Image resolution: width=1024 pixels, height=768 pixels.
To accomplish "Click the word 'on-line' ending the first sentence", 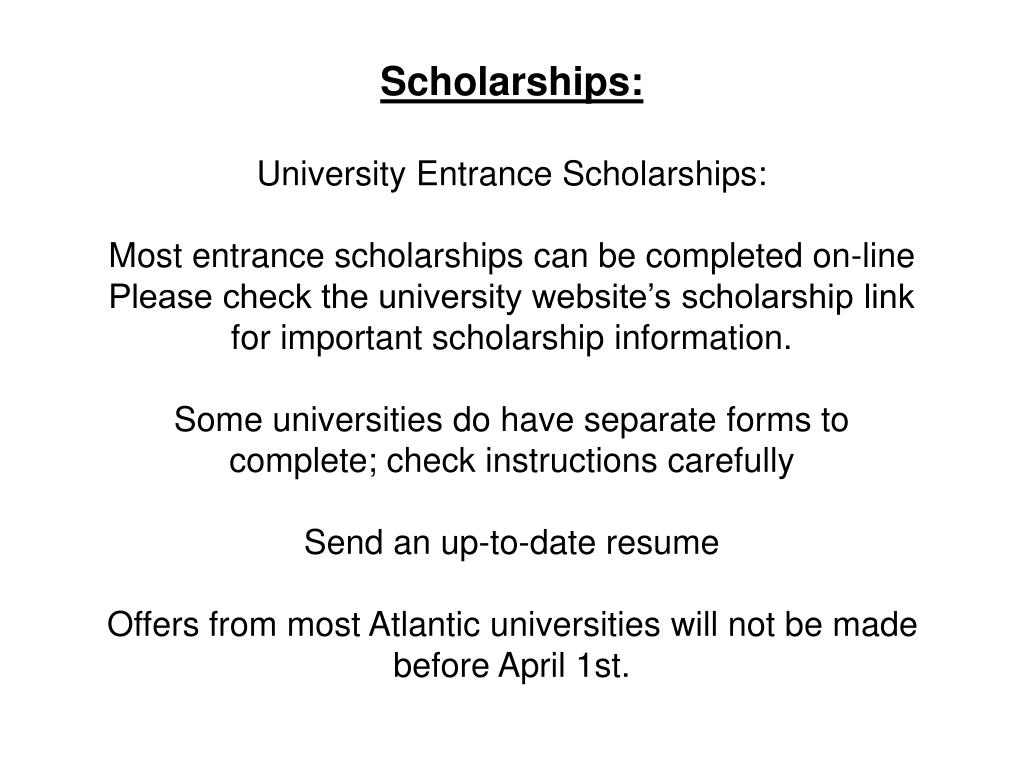I will tap(863, 256).
